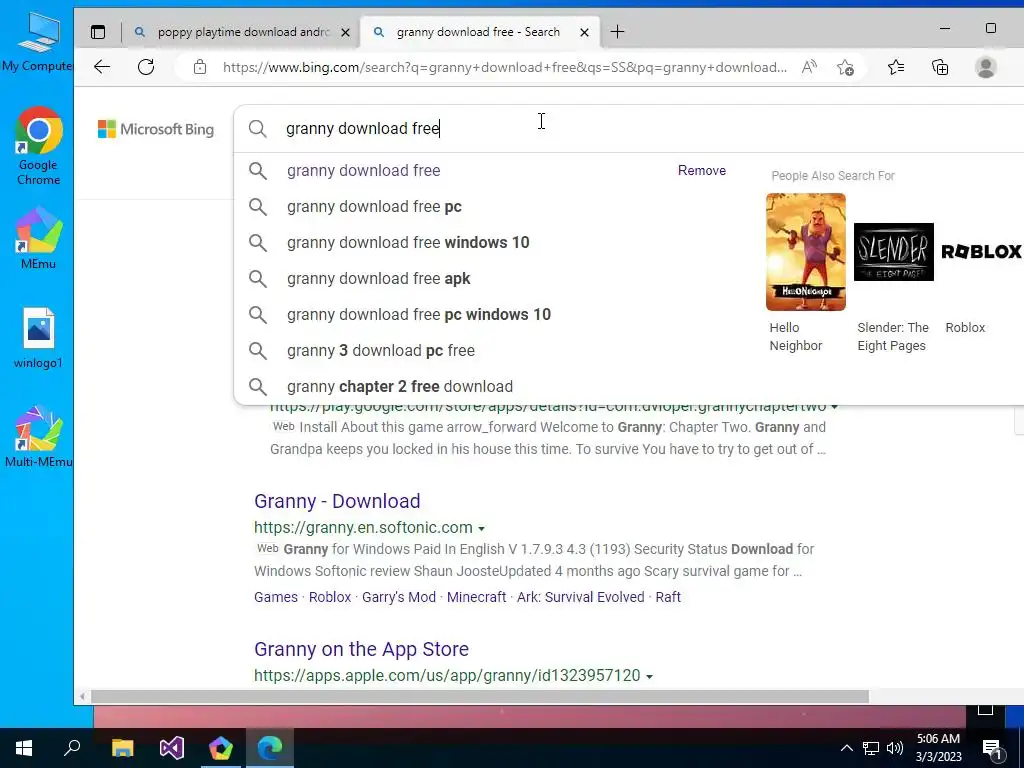The width and height of the screenshot is (1024, 768).
Task: Select suggestion granny download free pc
Action: coord(374,206)
